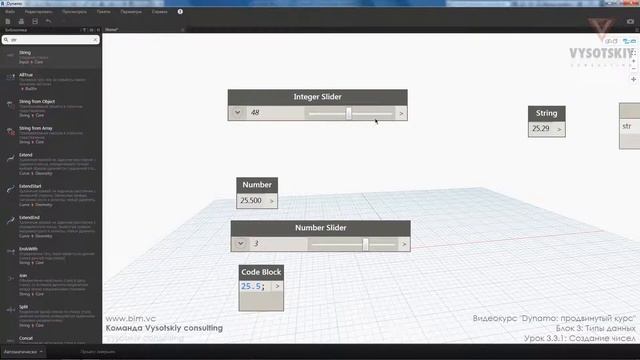This screenshot has width=640, height=360.
Task: Open the Справка menu
Action: (160, 12)
